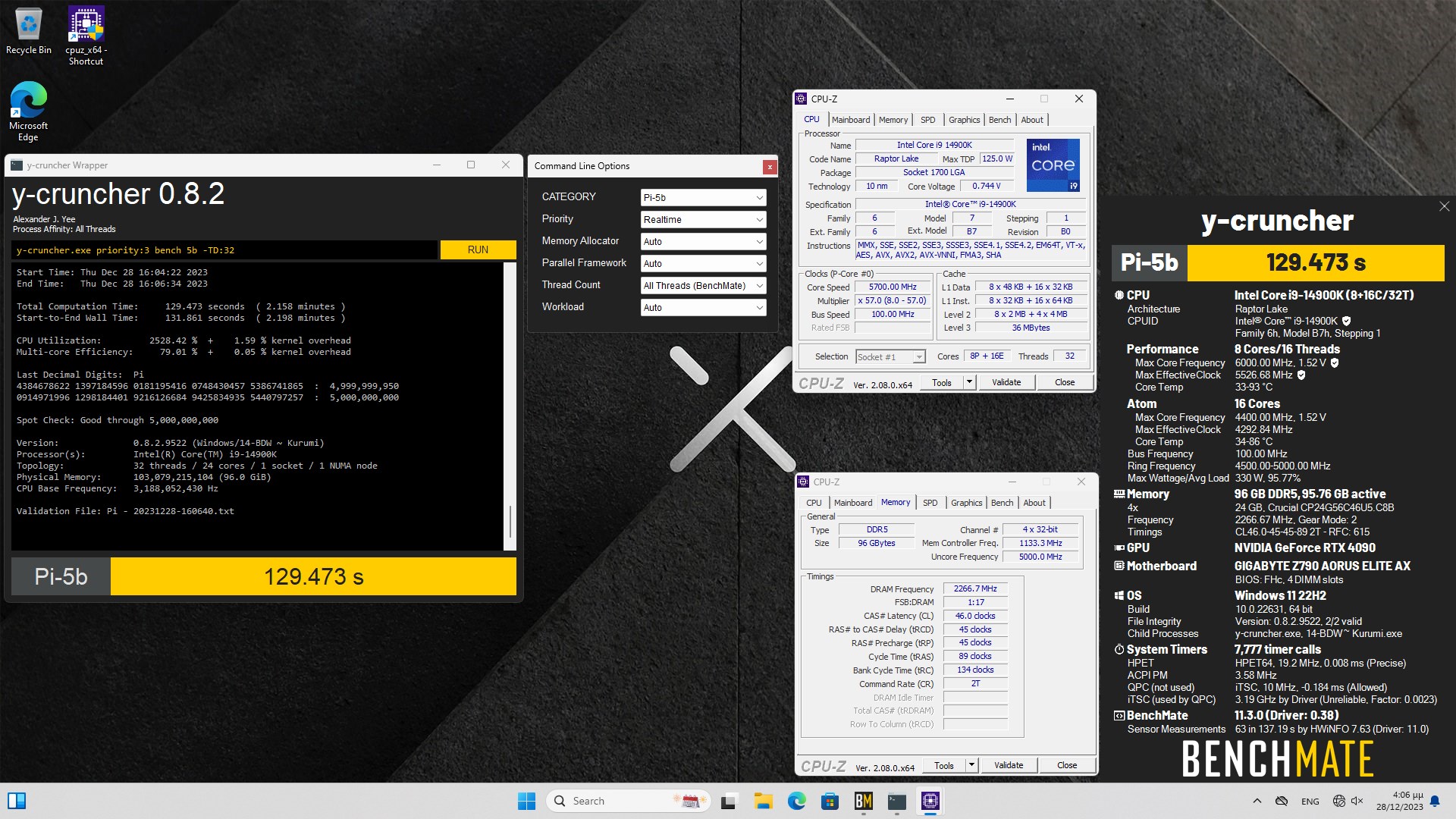This screenshot has height=819, width=1456.
Task: Click the Intel Core i9 logo in CPU-Z
Action: point(1053,165)
